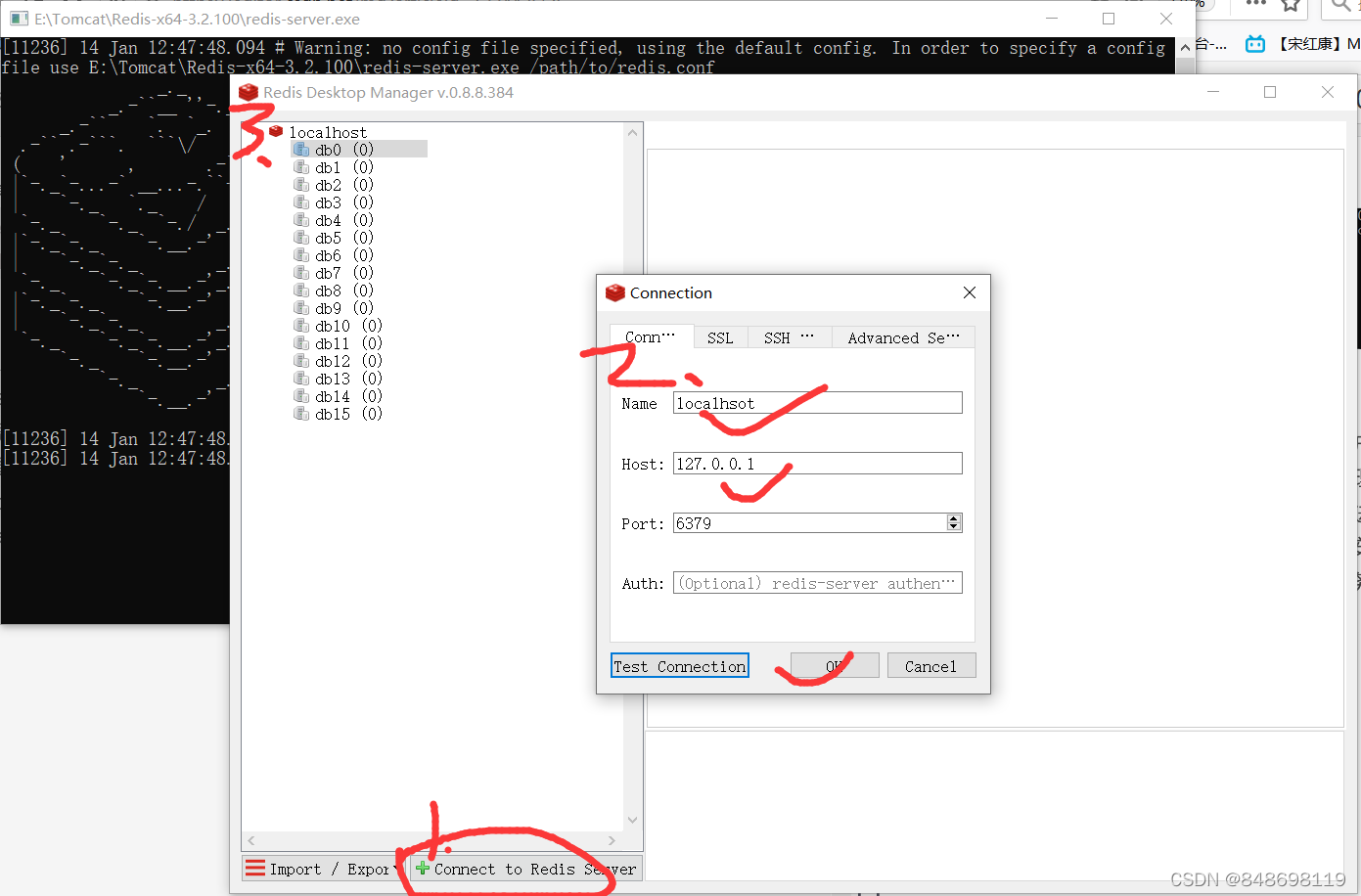Click the db4 database icon
The width and height of the screenshot is (1361, 896).
tap(301, 220)
